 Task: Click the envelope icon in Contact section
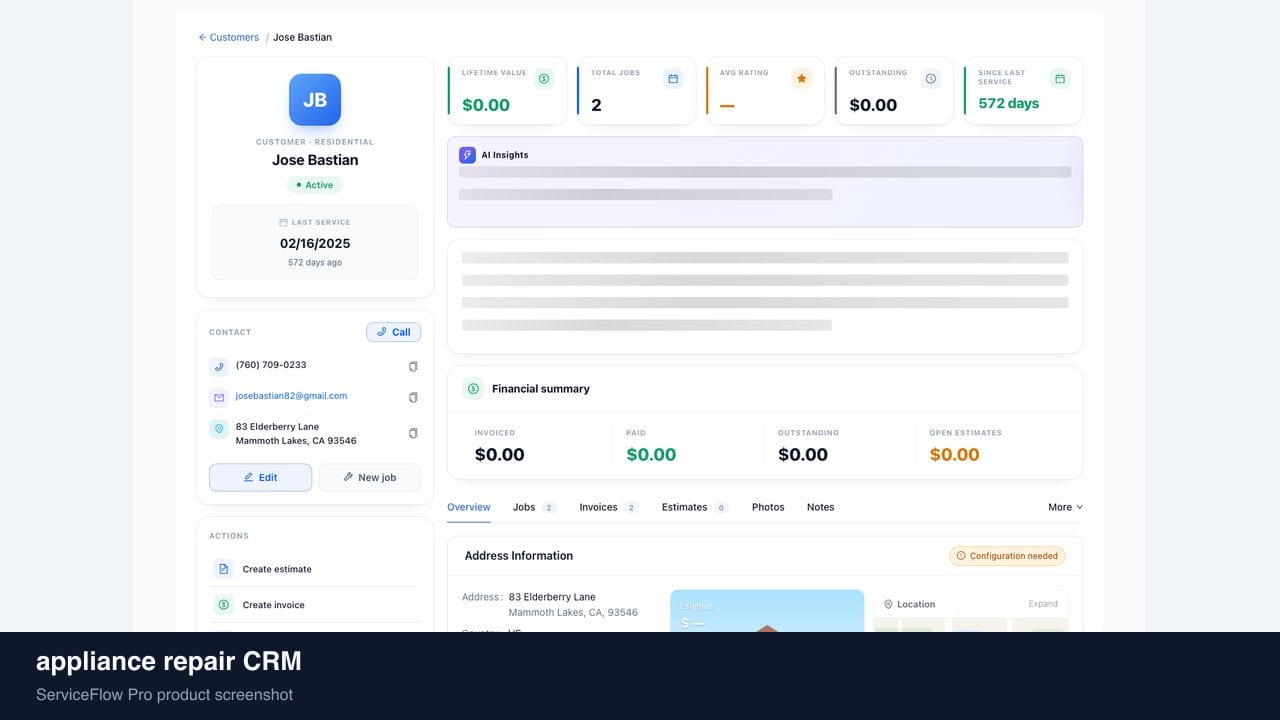(x=219, y=397)
